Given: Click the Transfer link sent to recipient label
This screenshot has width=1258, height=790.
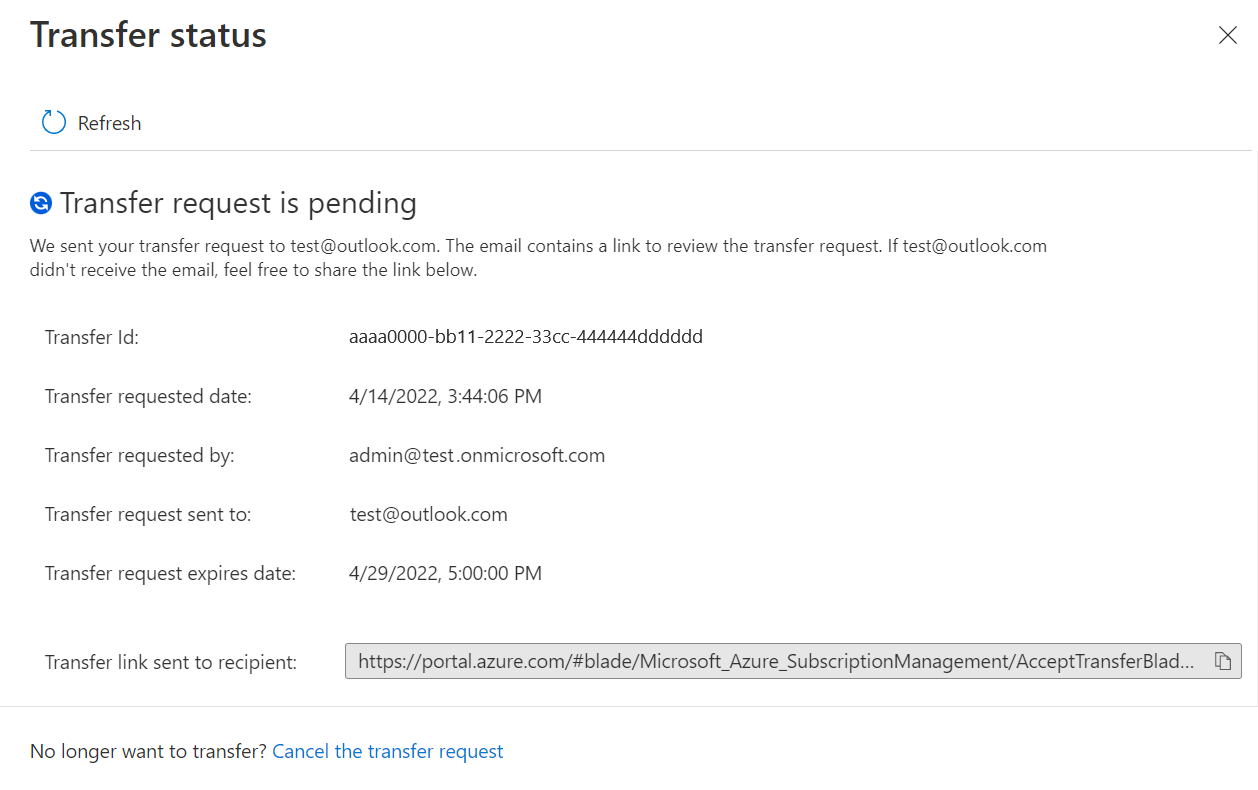Looking at the screenshot, I should coord(171,662).
